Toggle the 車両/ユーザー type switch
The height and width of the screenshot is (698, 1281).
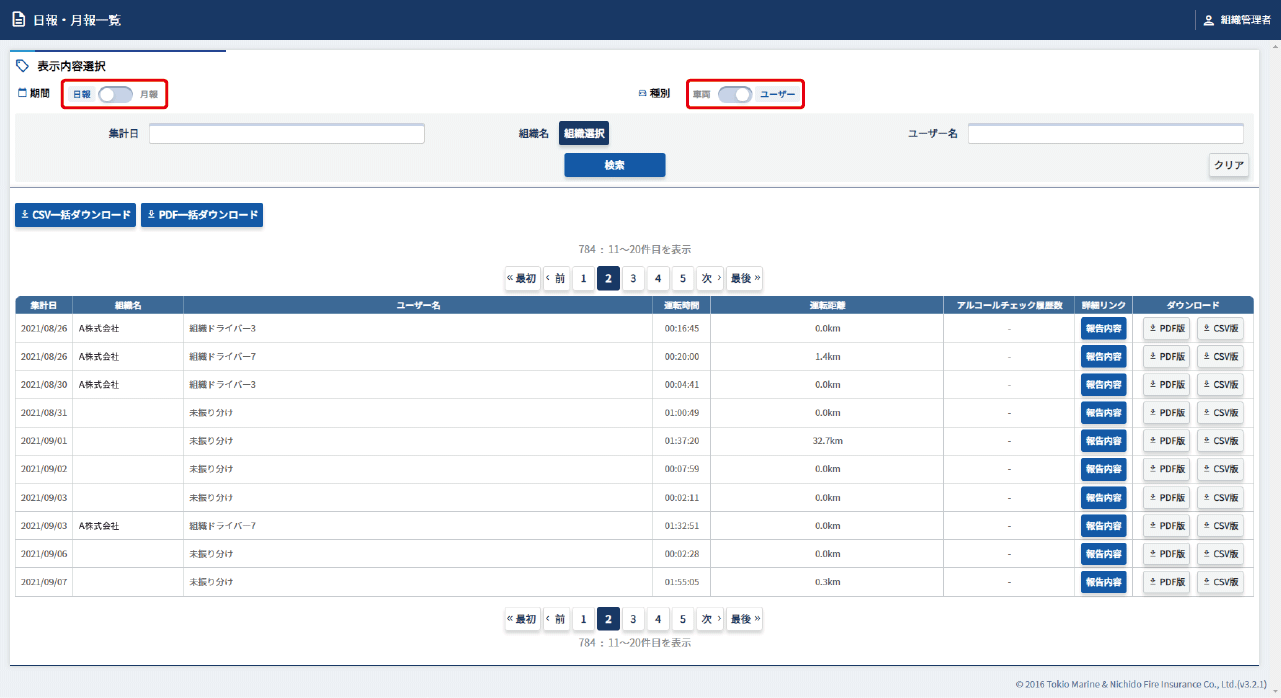click(735, 94)
